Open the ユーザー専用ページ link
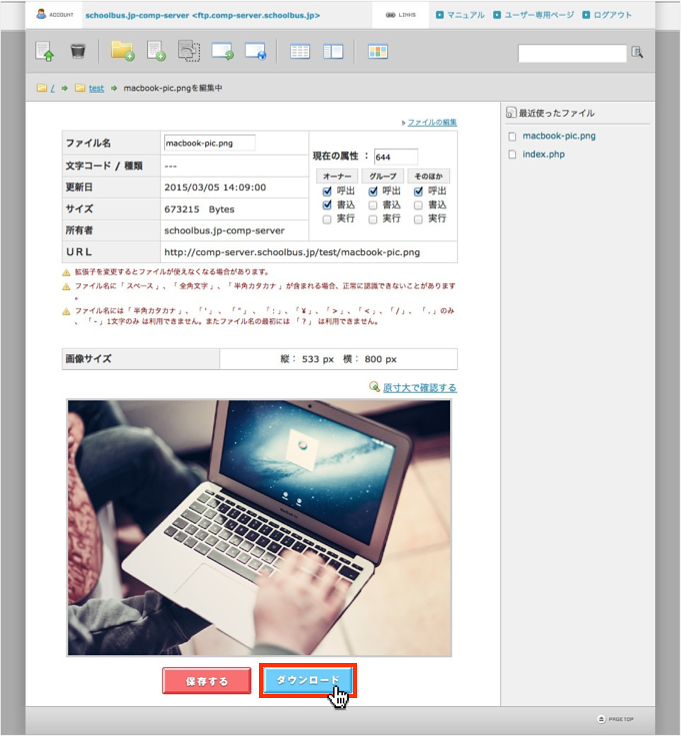The image size is (681, 736). 539,15
